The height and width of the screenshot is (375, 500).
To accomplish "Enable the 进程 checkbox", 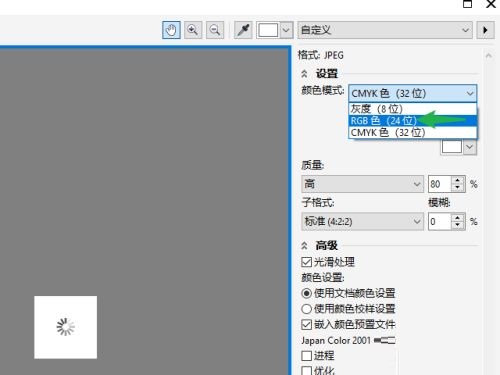I will coord(306,356).
